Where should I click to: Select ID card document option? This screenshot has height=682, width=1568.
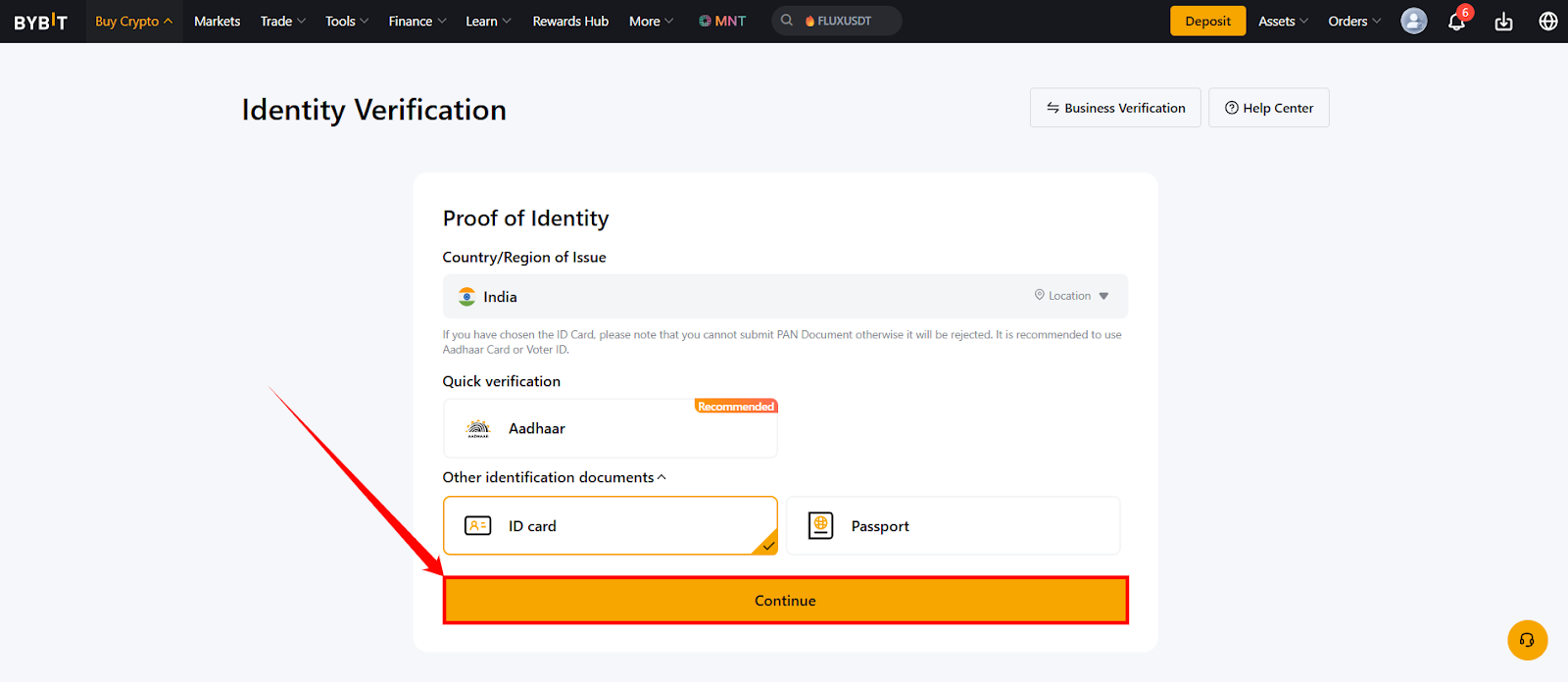611,526
